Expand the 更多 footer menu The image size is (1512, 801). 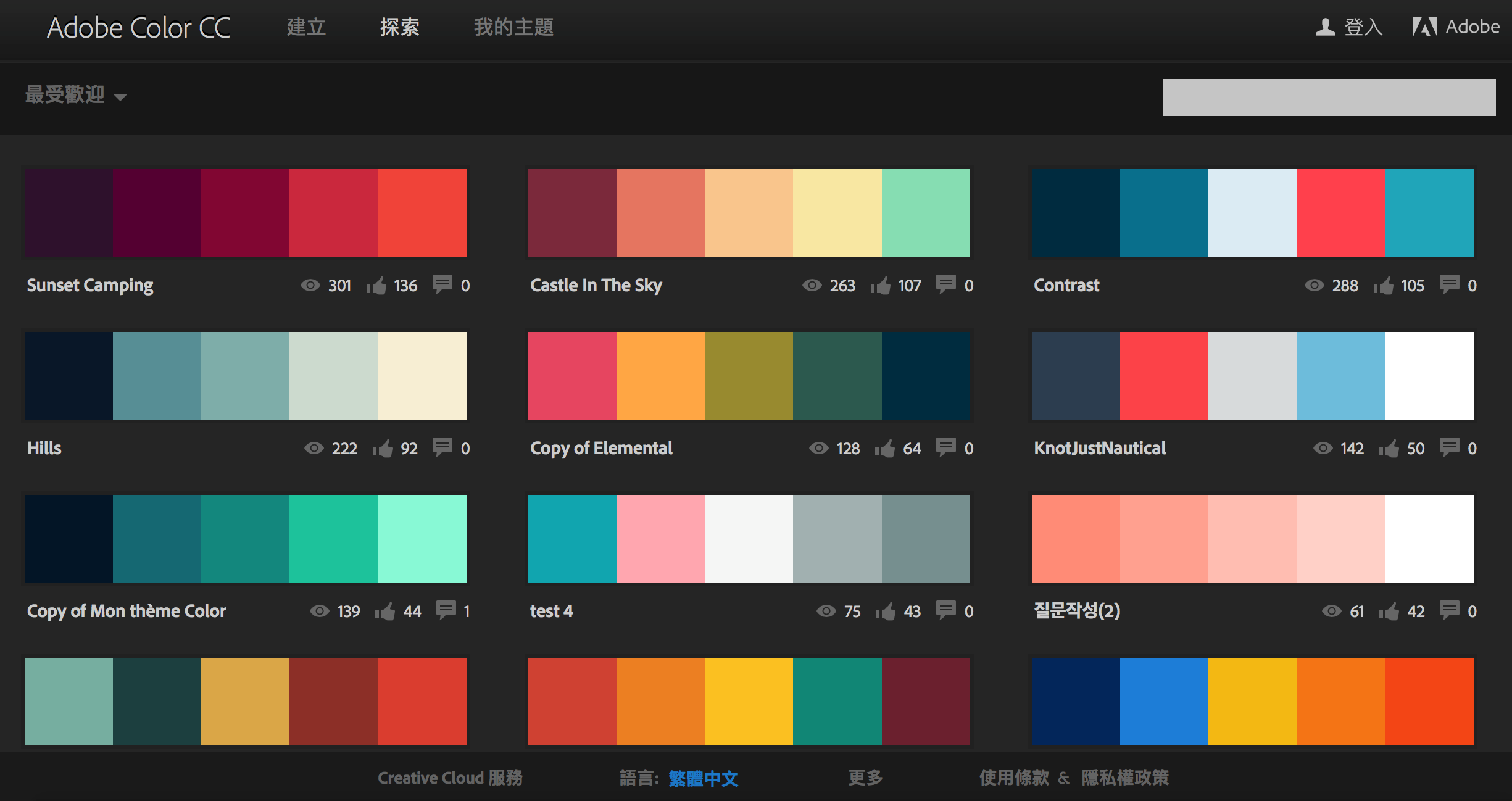(x=865, y=778)
